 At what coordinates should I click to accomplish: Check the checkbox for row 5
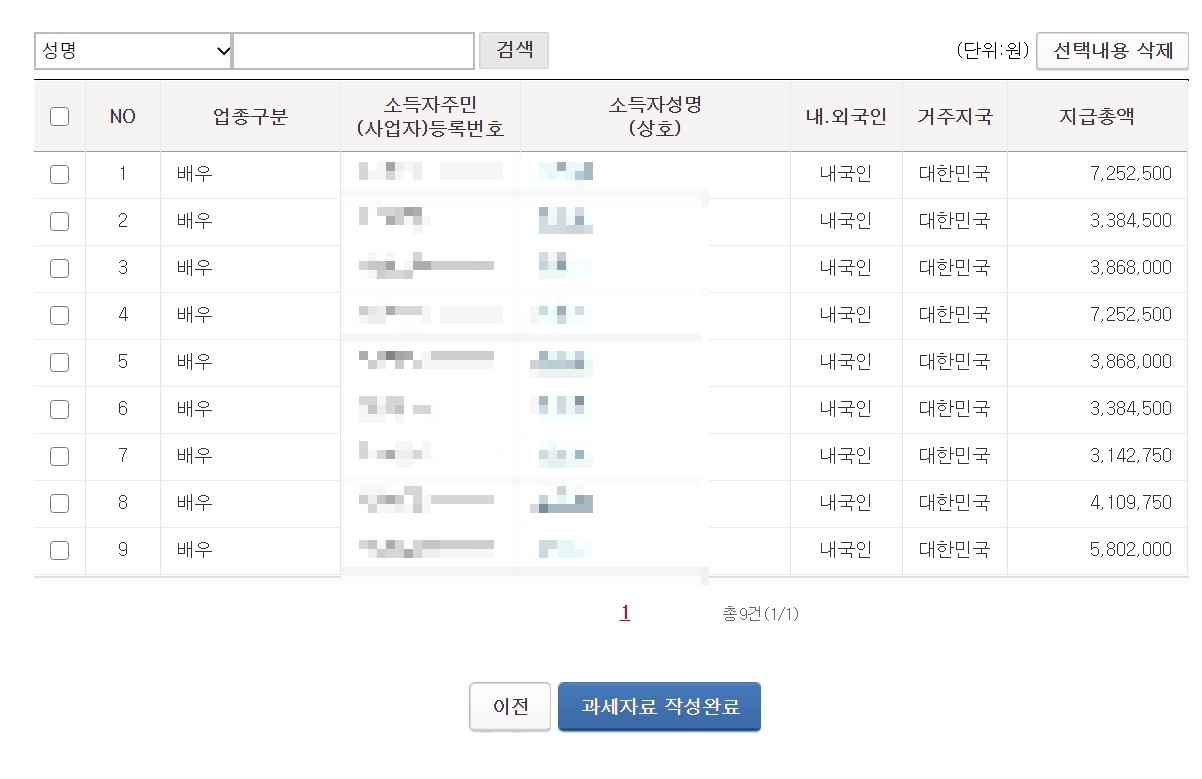coord(59,362)
